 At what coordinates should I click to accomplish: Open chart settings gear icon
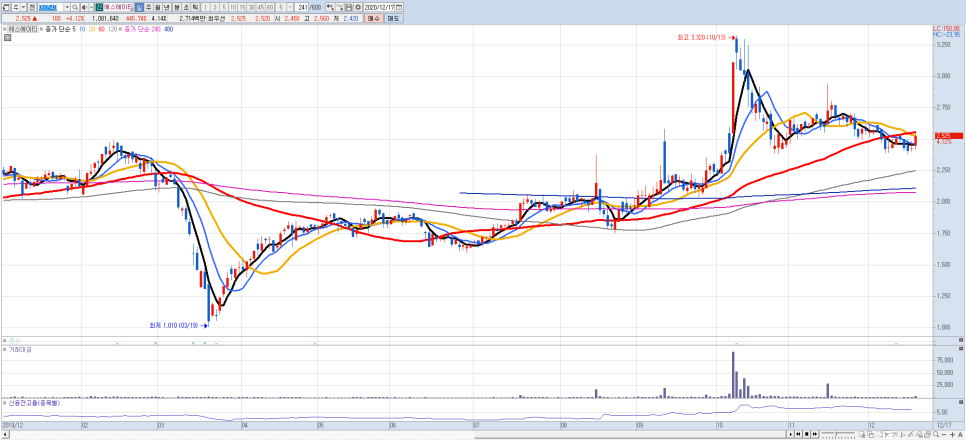pos(358,7)
